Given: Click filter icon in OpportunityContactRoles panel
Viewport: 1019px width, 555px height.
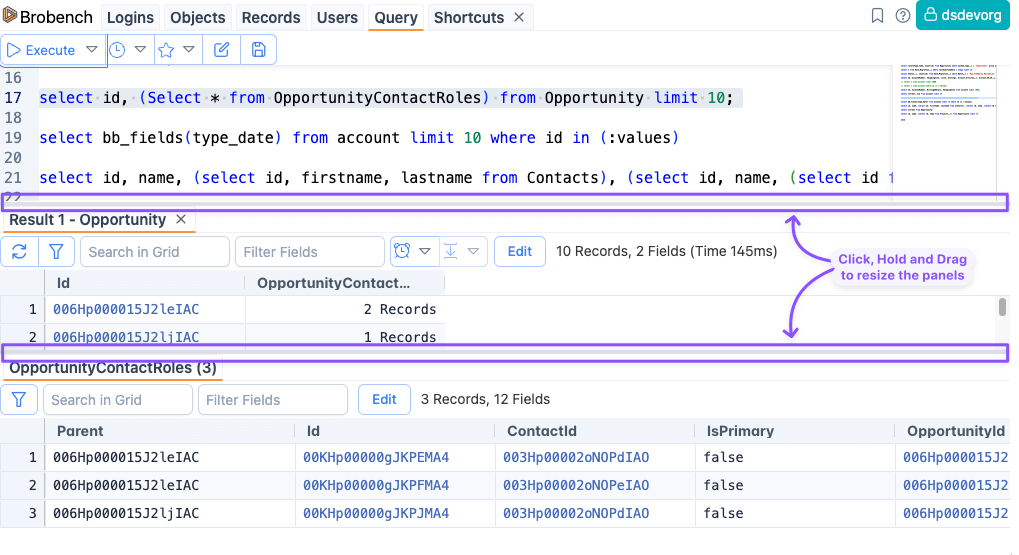Looking at the screenshot, I should [x=19, y=400].
